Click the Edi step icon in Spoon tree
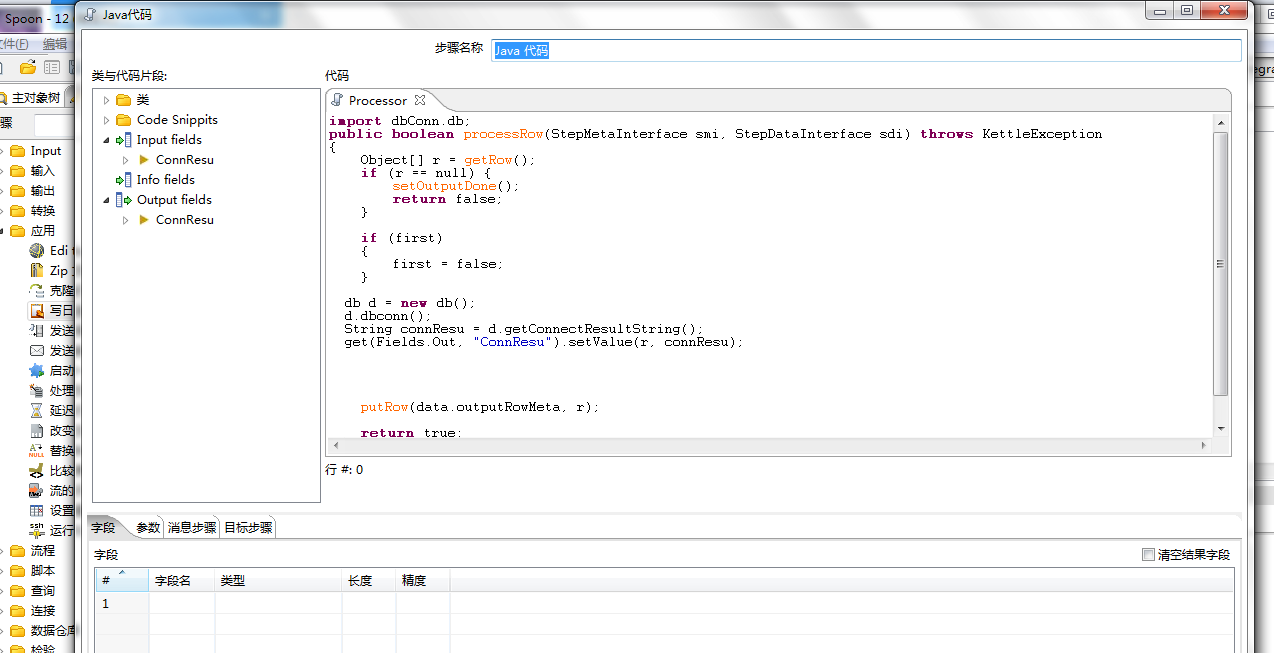This screenshot has width=1274, height=653. pos(37,251)
